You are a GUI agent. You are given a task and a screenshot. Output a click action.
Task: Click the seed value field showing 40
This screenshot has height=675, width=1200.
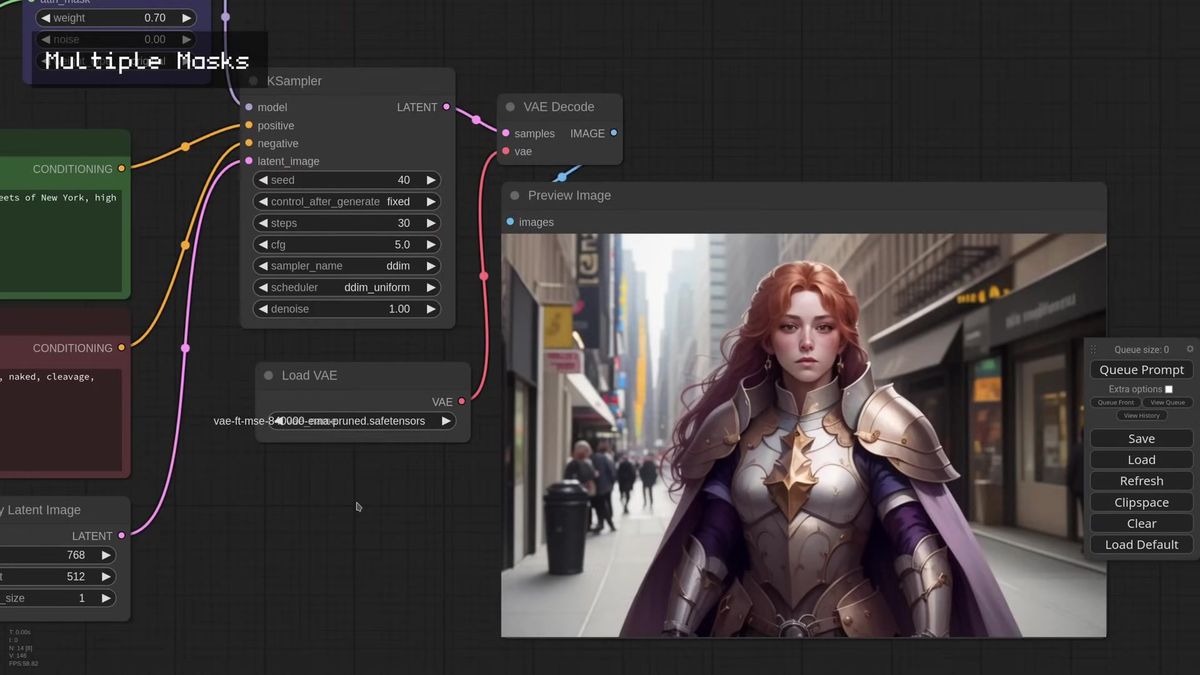[347, 180]
